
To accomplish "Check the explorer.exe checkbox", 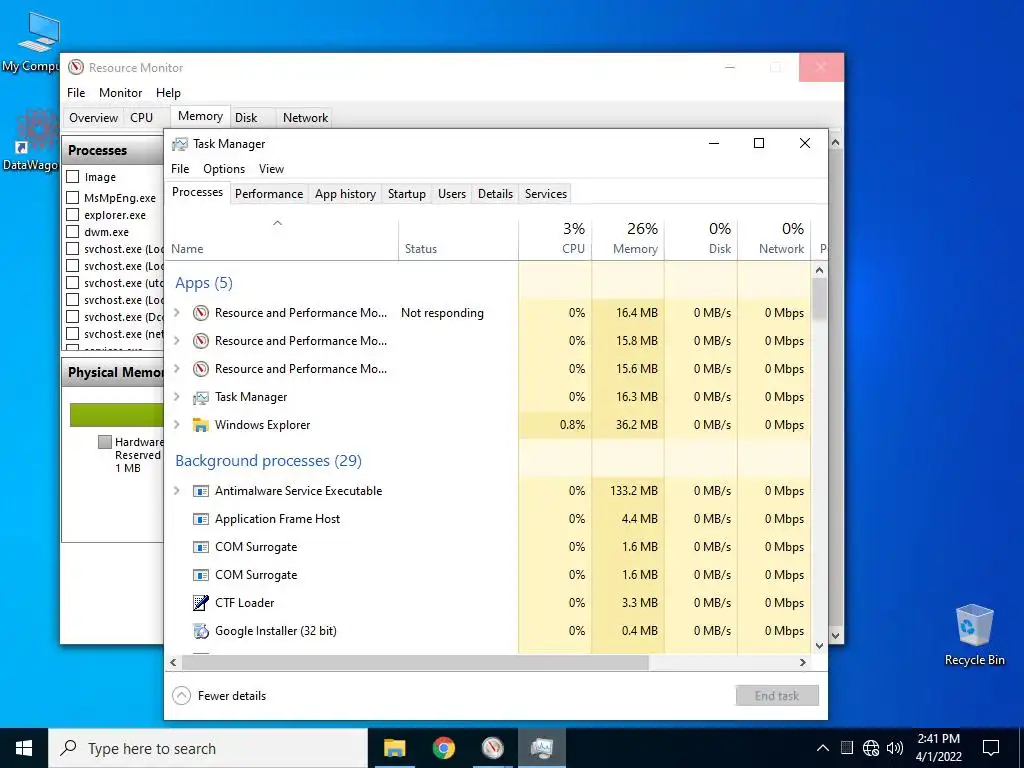I will (x=73, y=214).
